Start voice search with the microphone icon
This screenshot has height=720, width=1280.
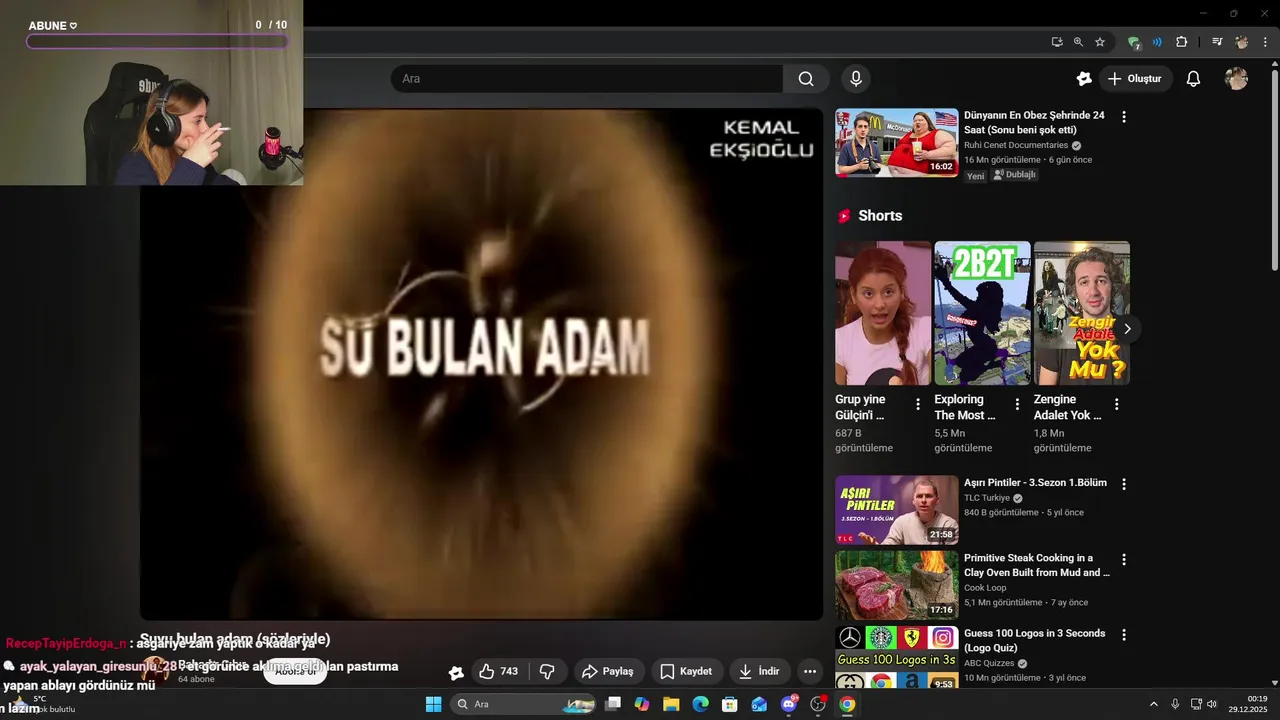point(855,79)
